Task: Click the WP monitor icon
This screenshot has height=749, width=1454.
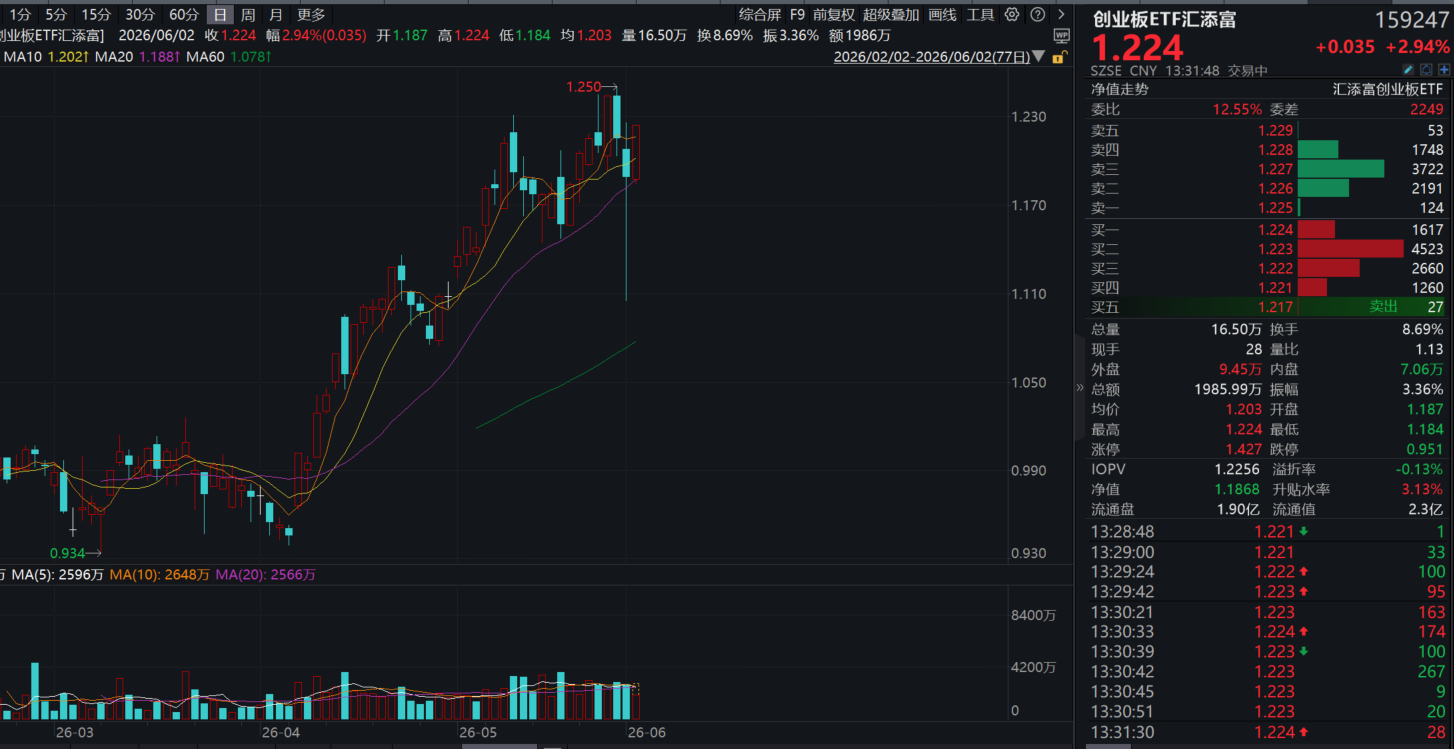Action: 1061,35
